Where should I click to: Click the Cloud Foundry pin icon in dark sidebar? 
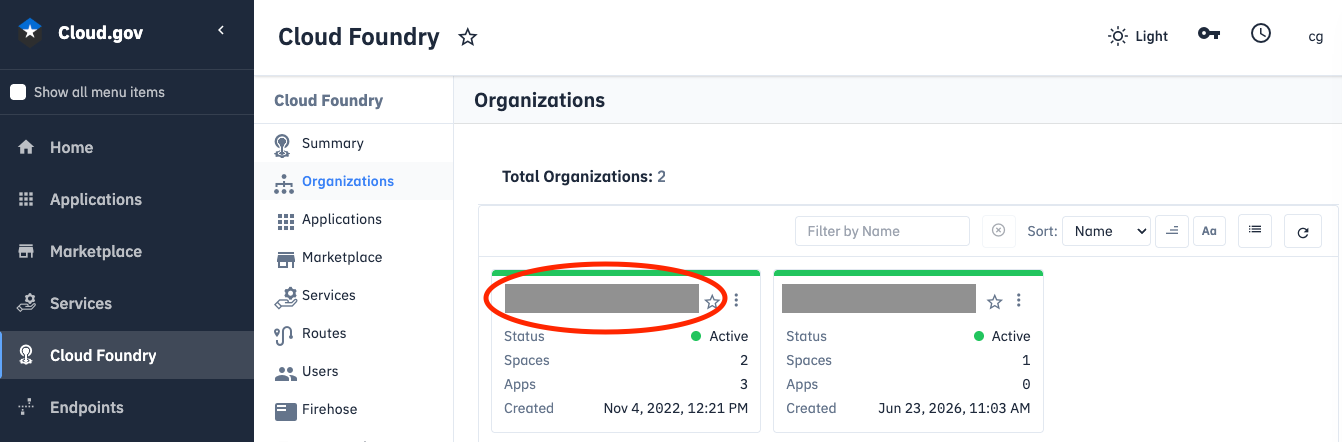point(27,355)
